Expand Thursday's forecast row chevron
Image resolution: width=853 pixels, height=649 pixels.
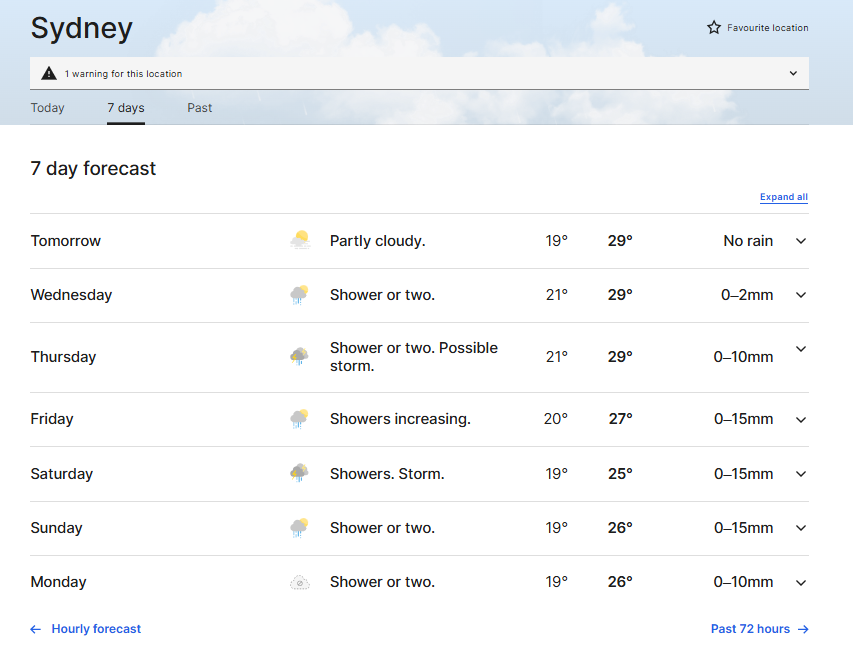coord(801,349)
